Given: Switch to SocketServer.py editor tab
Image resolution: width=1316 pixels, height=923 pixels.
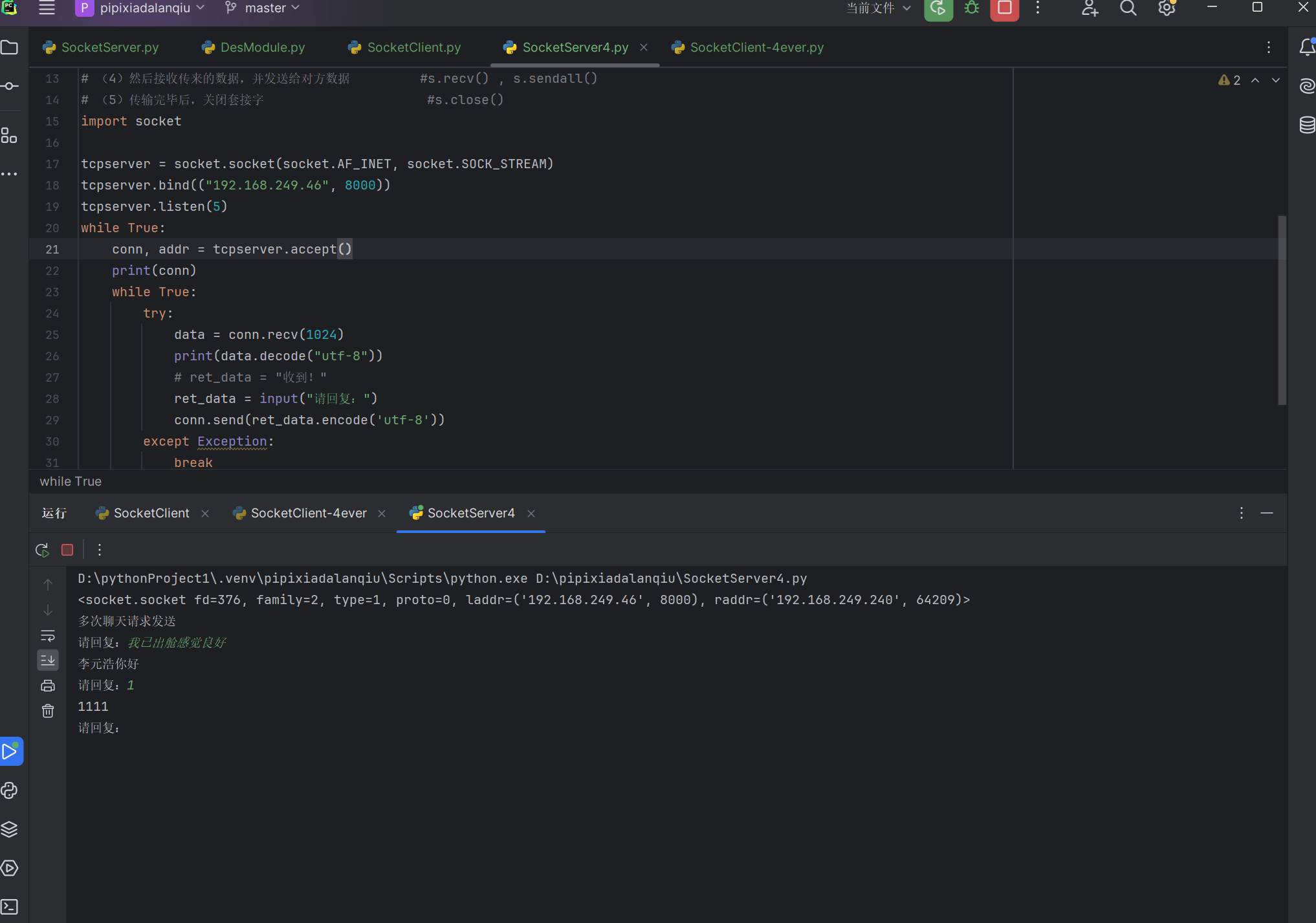Looking at the screenshot, I should (101, 47).
